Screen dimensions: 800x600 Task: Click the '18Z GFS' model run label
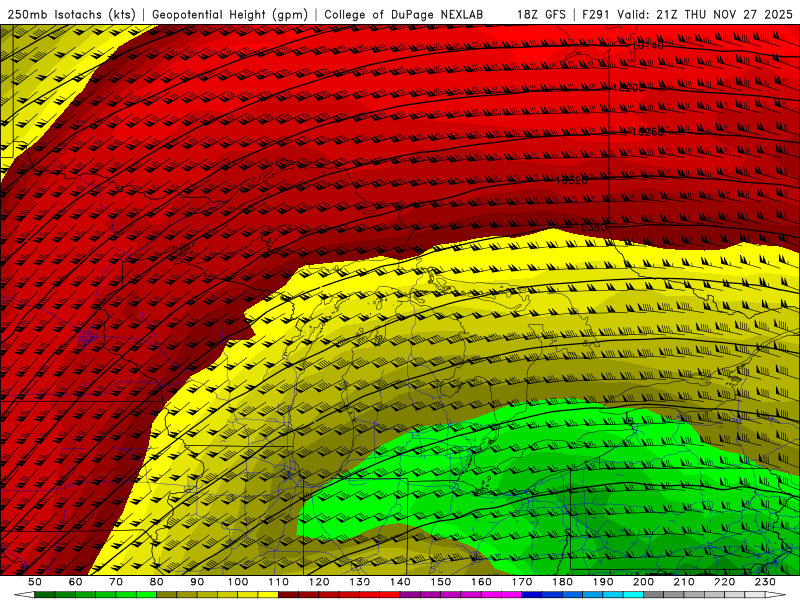click(541, 14)
